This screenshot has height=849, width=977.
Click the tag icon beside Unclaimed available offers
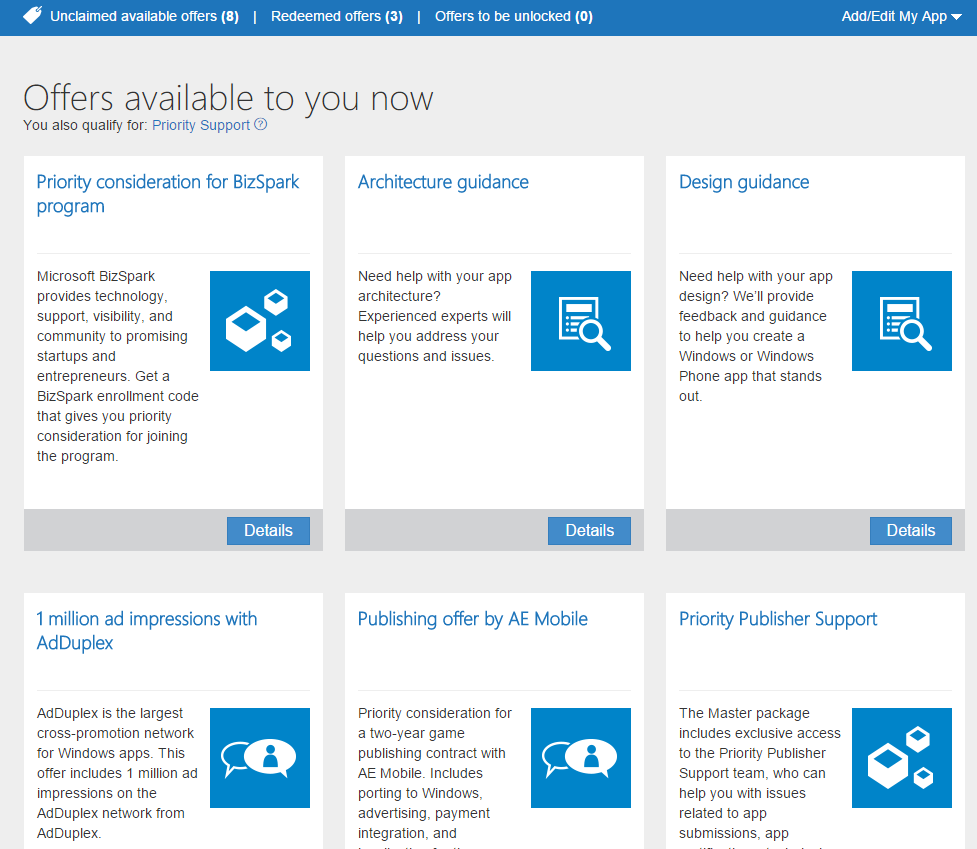tap(32, 16)
